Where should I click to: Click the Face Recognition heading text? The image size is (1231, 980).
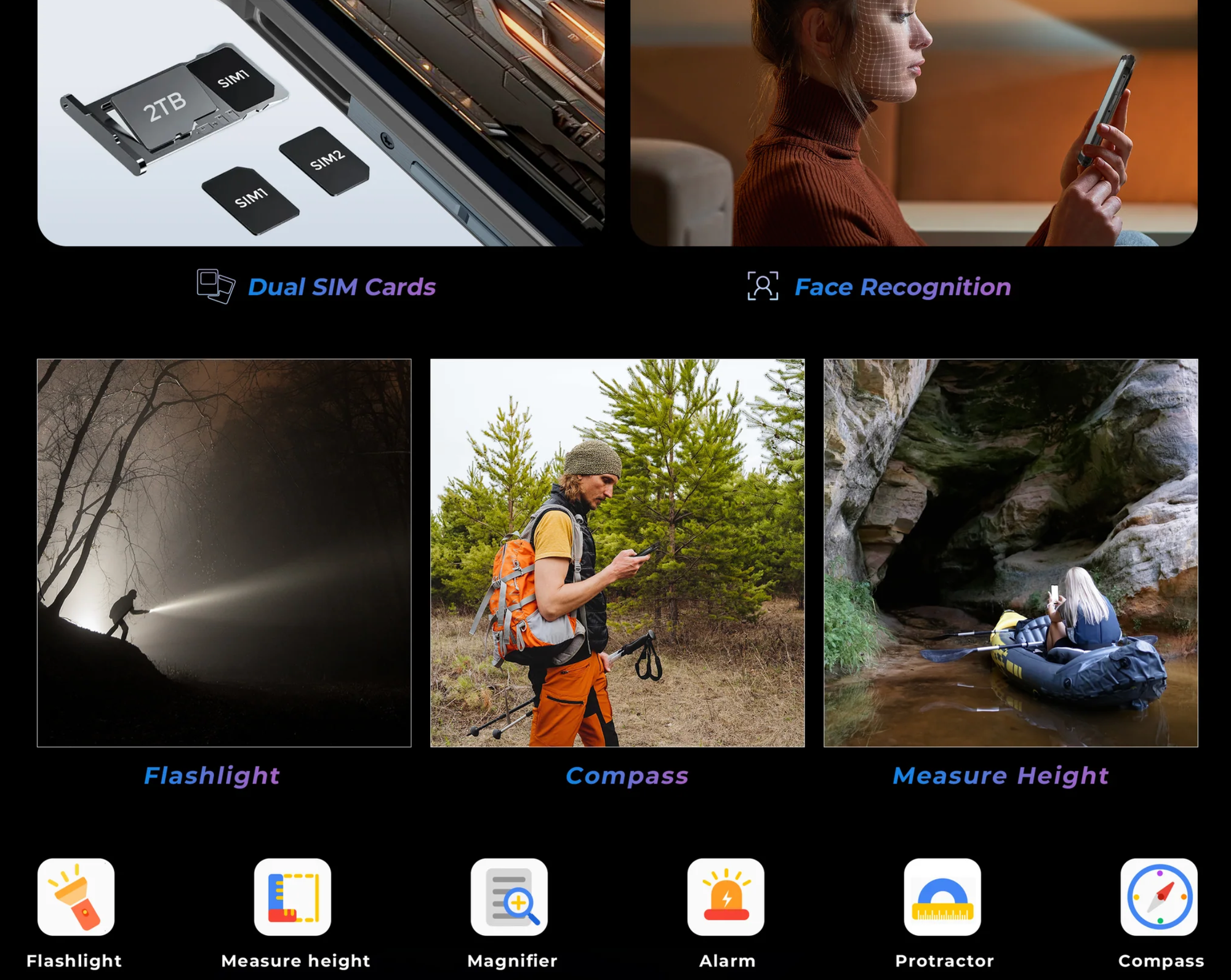point(902,287)
